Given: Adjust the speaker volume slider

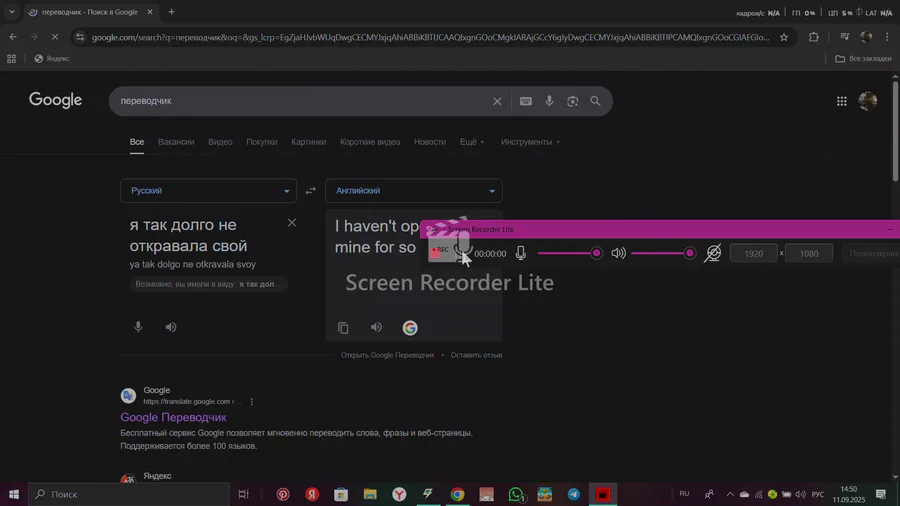Looking at the screenshot, I should (664, 253).
